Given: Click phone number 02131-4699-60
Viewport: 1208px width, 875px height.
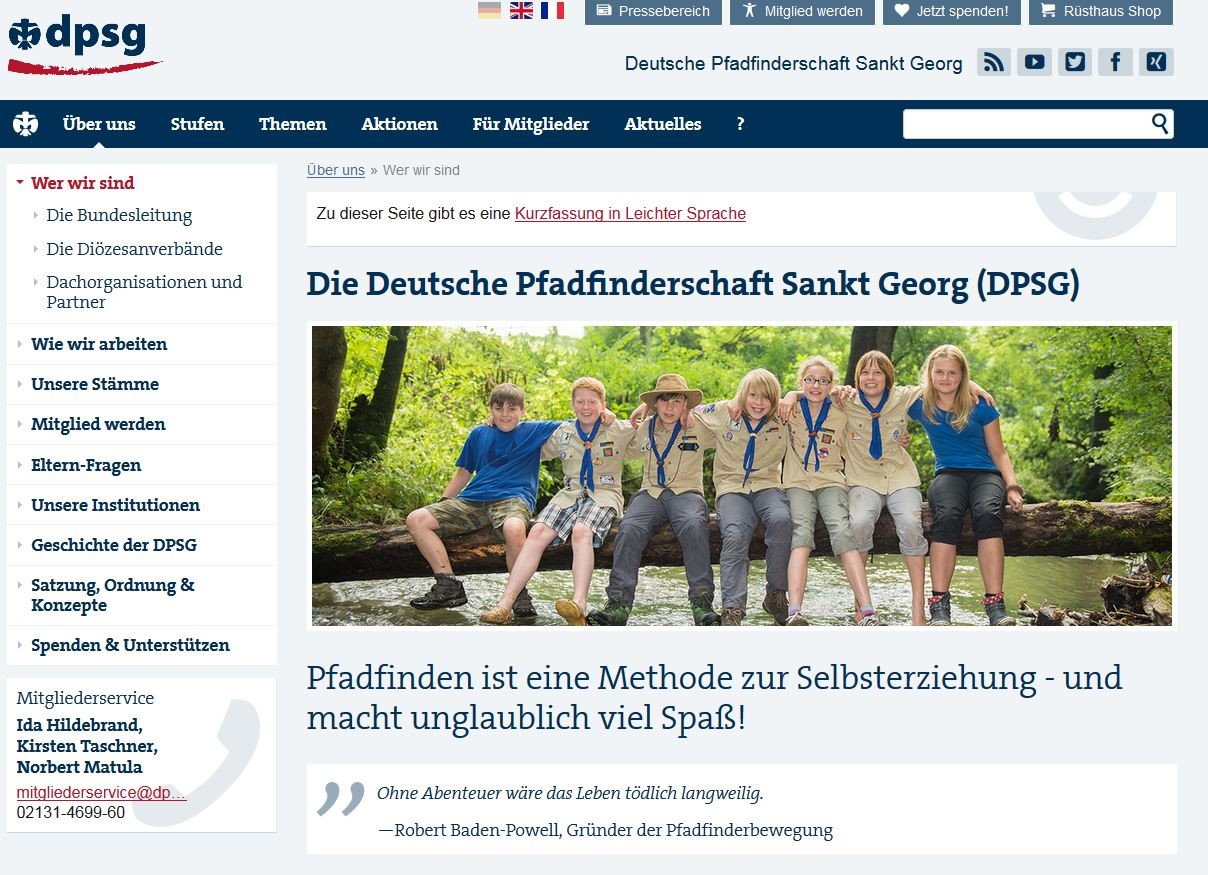Looking at the screenshot, I should (x=71, y=812).
